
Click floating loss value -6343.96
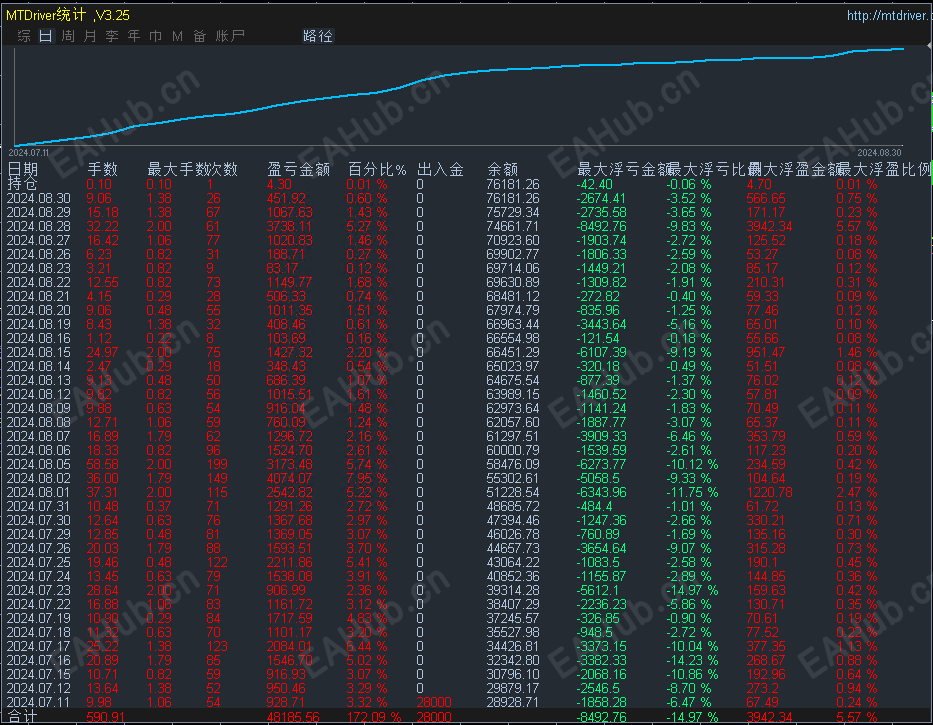point(602,492)
